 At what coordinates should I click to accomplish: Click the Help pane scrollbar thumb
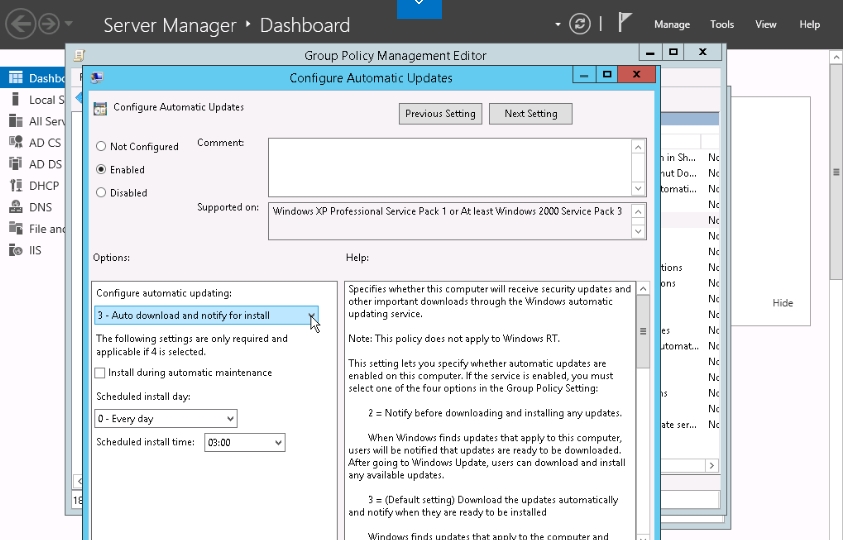(x=643, y=332)
